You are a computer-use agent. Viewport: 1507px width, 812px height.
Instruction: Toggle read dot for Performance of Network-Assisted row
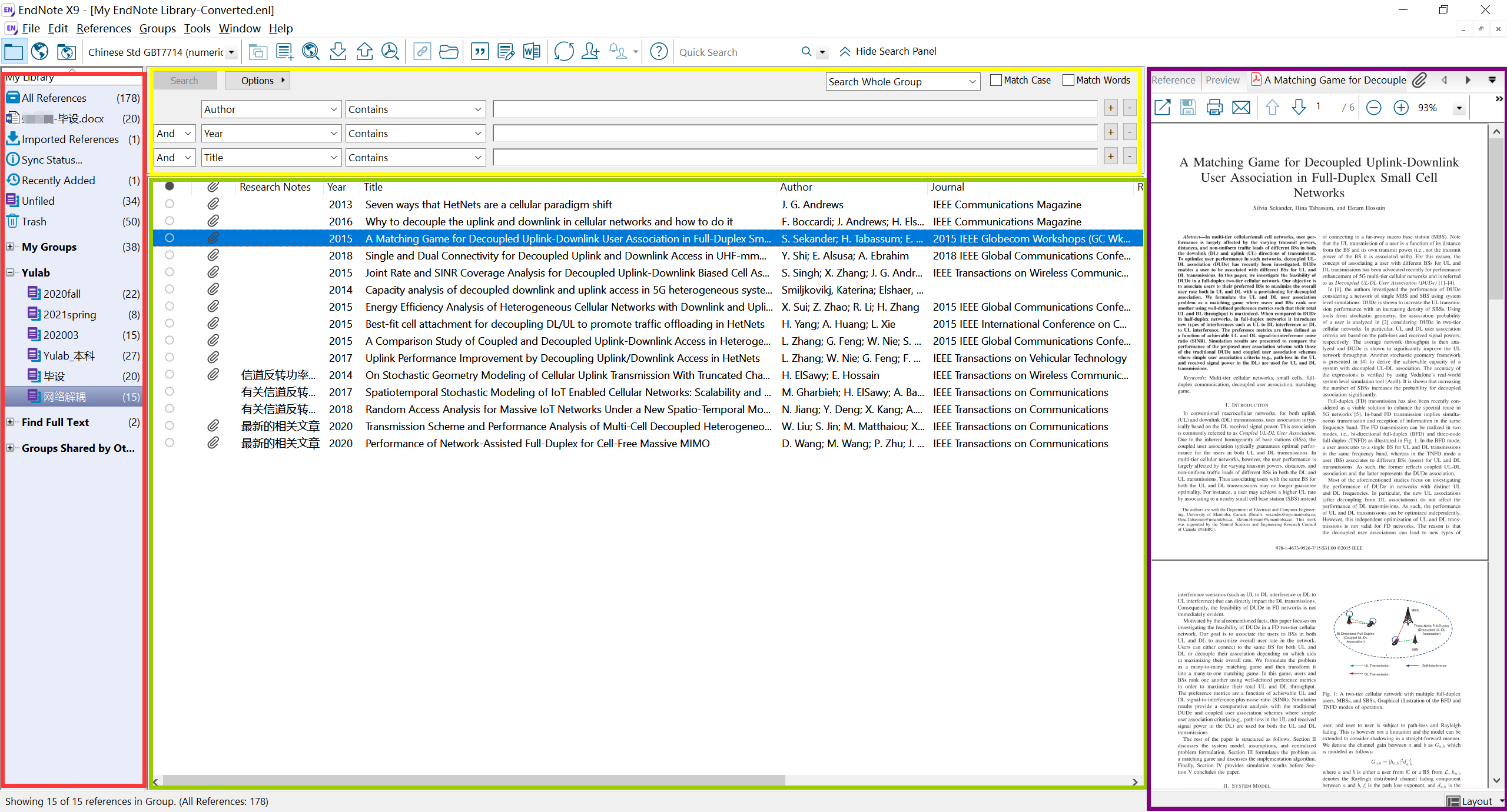[170, 442]
